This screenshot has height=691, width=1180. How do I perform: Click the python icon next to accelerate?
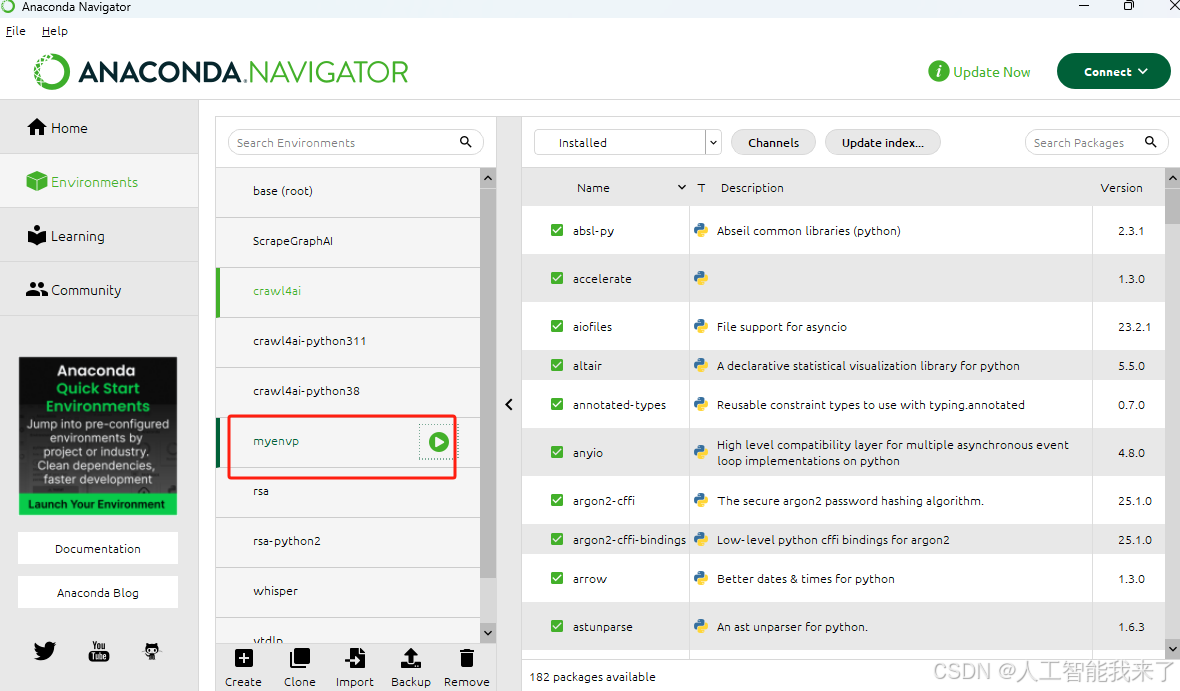[x=701, y=278]
